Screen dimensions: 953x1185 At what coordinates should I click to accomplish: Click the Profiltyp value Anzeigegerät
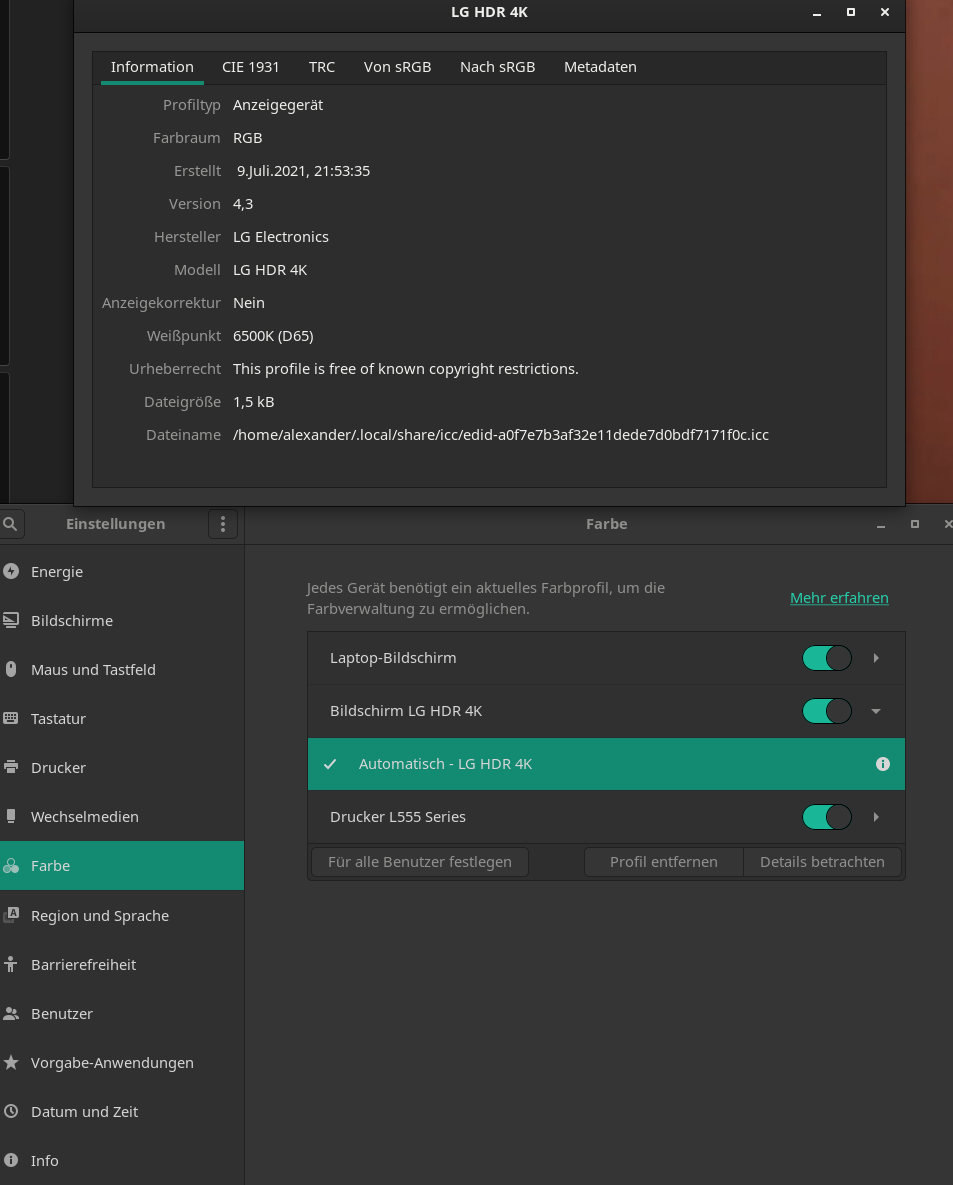pos(277,106)
